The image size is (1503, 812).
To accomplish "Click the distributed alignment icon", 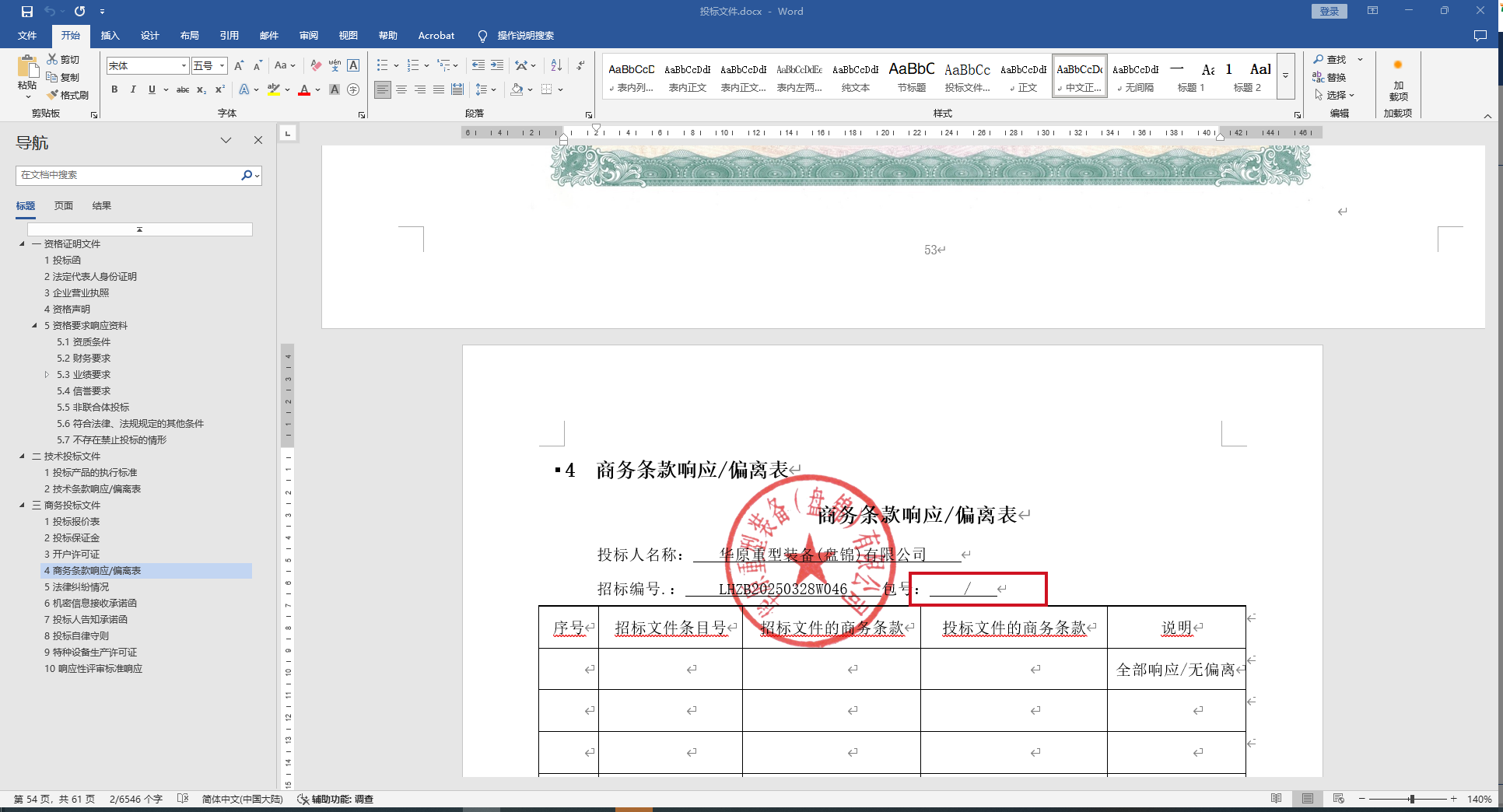I will pos(457,89).
